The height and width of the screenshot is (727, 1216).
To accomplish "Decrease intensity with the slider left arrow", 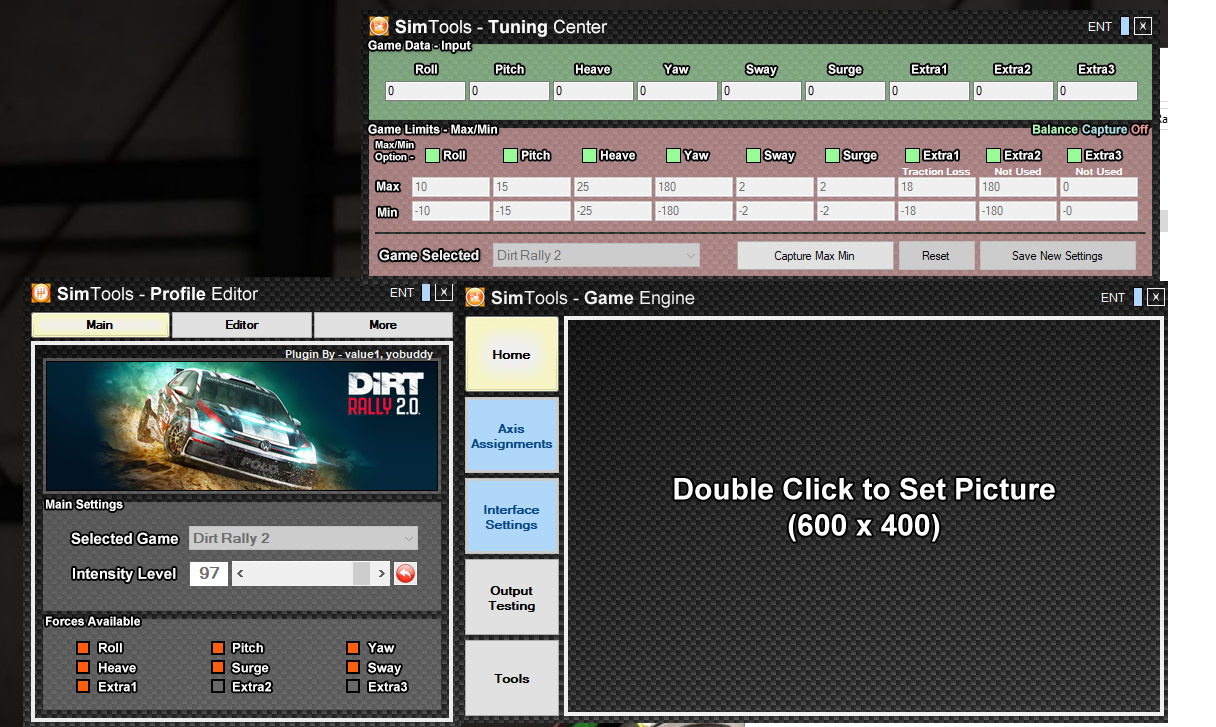I will tap(240, 574).
